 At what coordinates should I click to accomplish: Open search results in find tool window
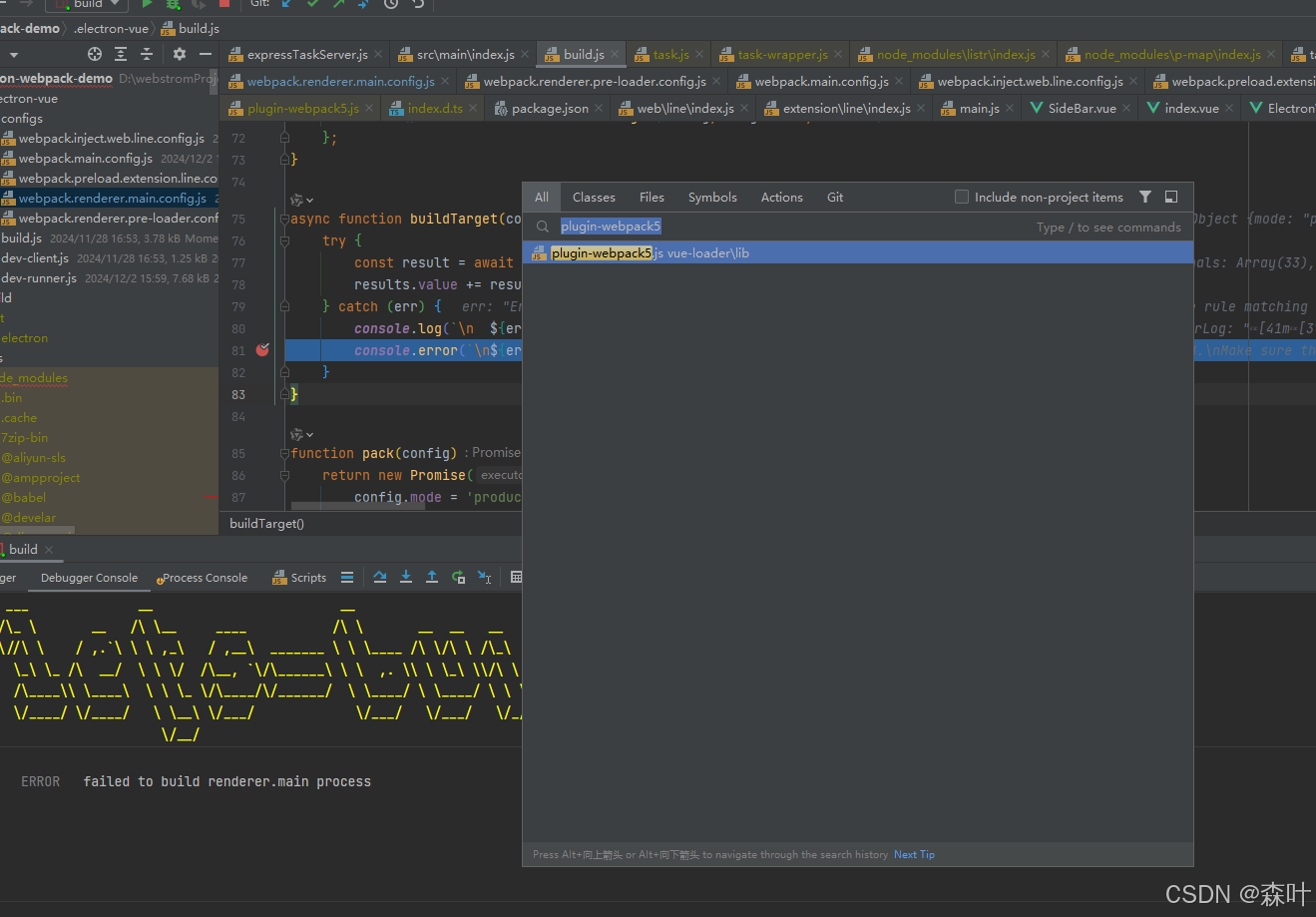pyautogui.click(x=1171, y=197)
